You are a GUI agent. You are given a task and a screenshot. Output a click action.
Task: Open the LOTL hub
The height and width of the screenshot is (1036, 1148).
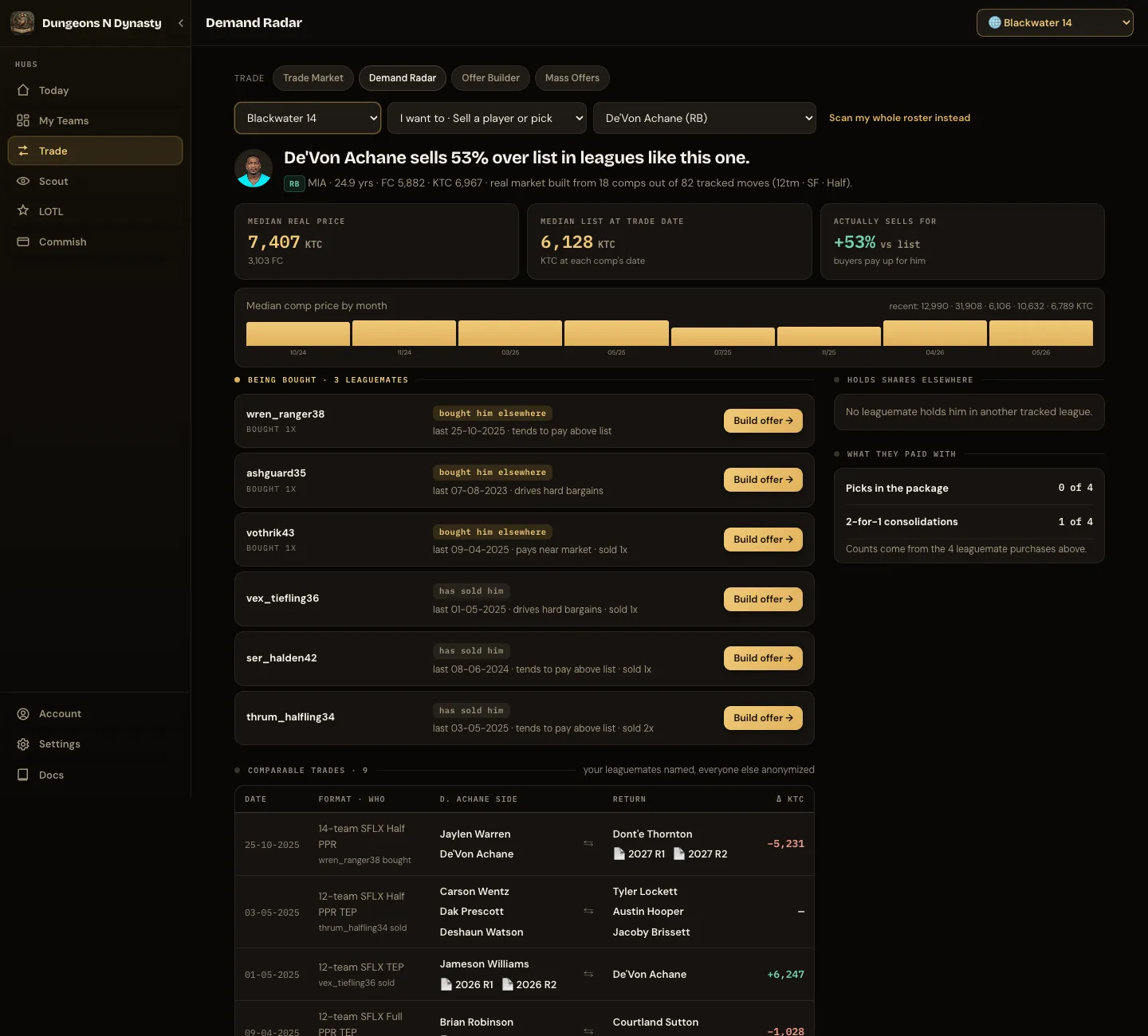(x=95, y=211)
